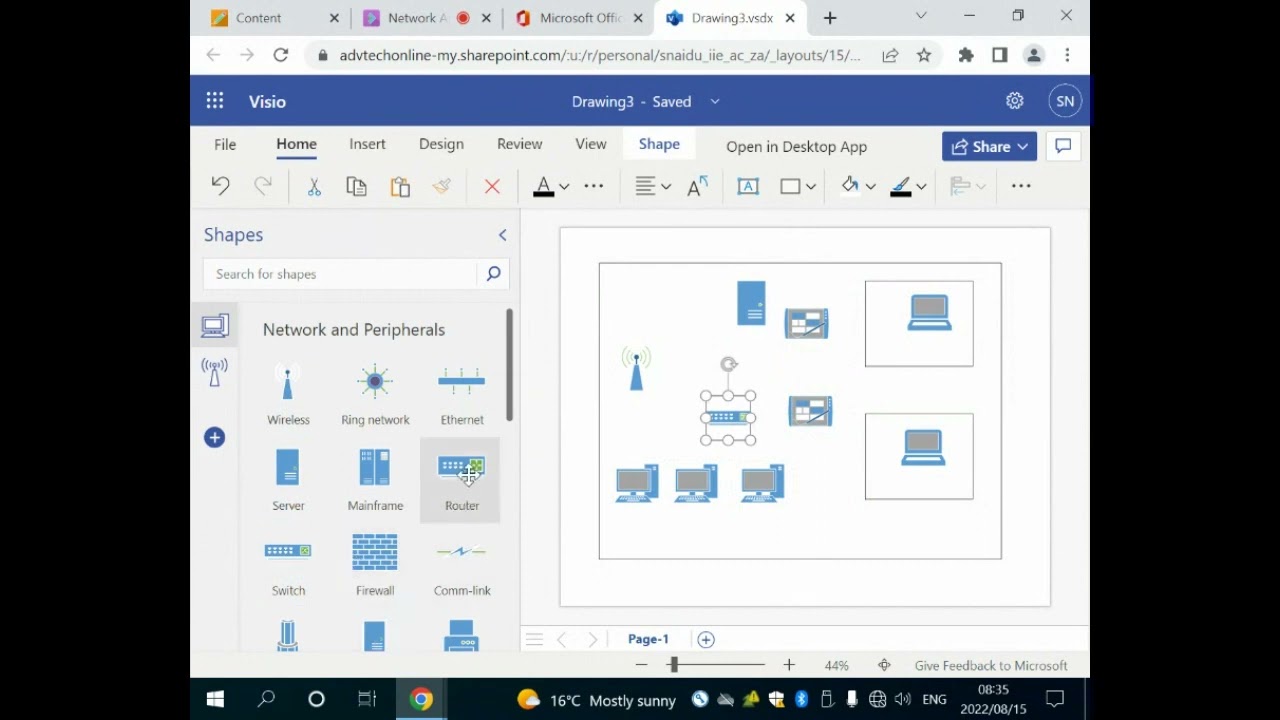The width and height of the screenshot is (1280, 720).
Task: Open the Settings gear in Visio header
Action: pos(1014,101)
